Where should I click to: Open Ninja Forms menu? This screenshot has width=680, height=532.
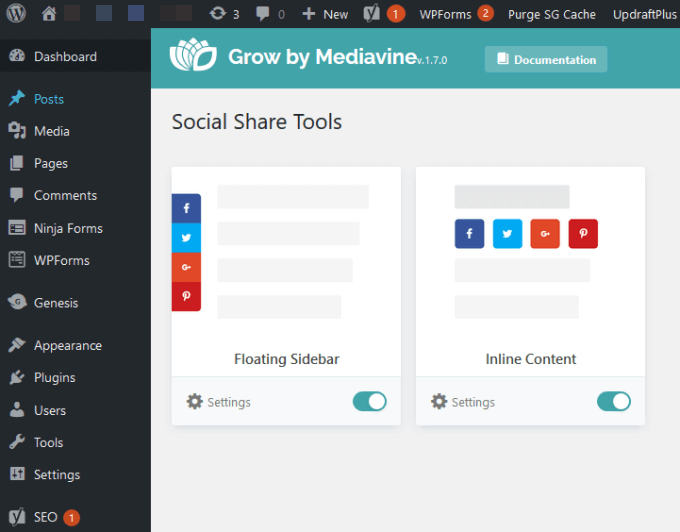69,228
